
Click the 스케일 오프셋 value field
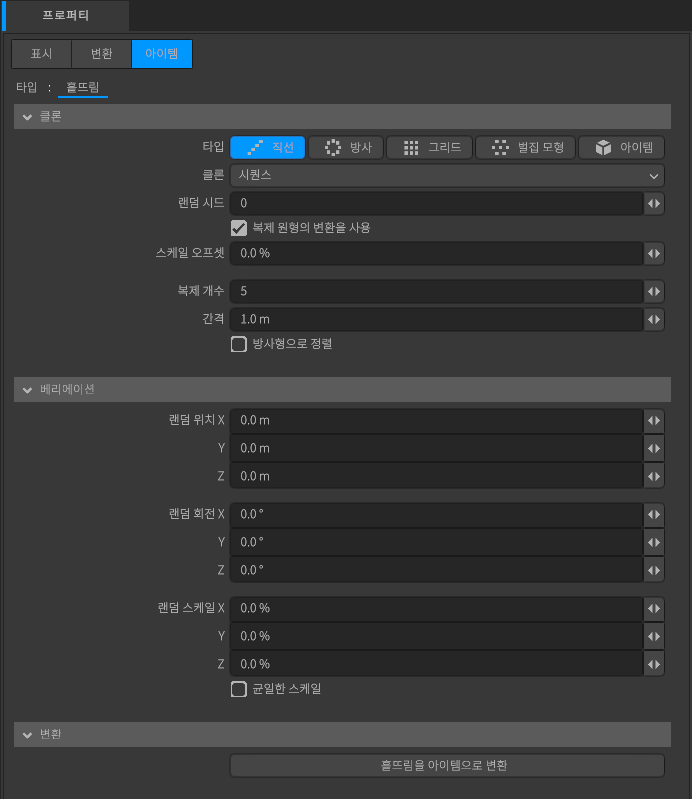[435, 254]
